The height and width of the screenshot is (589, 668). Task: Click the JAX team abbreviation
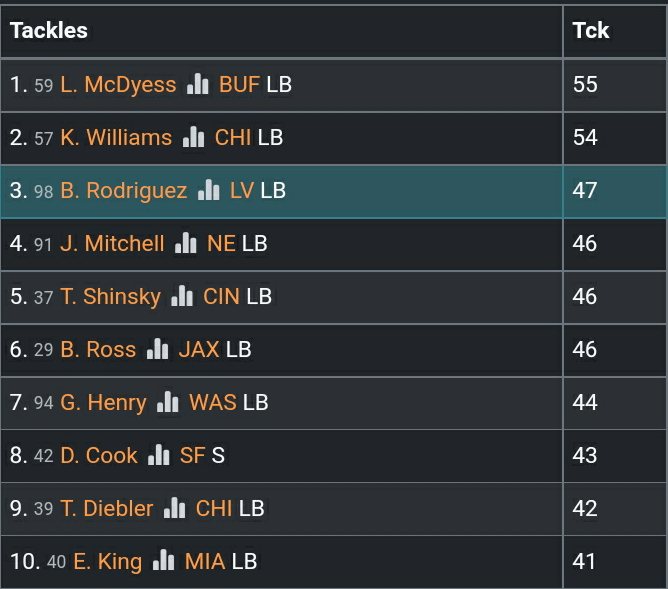coord(199,349)
